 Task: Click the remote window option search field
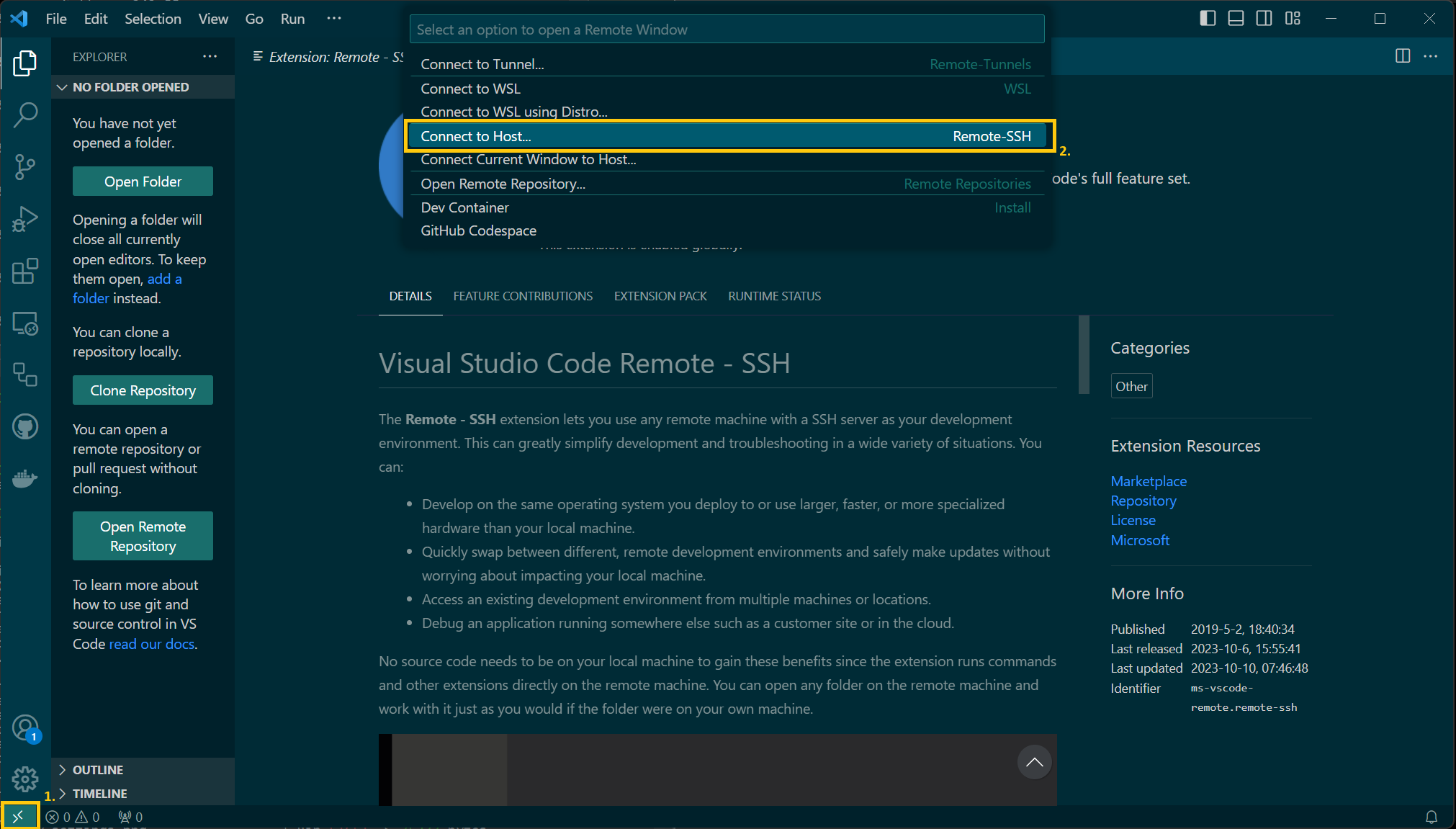[x=726, y=30]
